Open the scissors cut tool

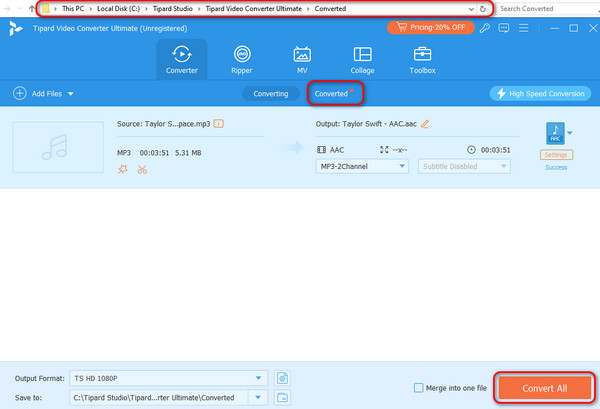point(142,169)
